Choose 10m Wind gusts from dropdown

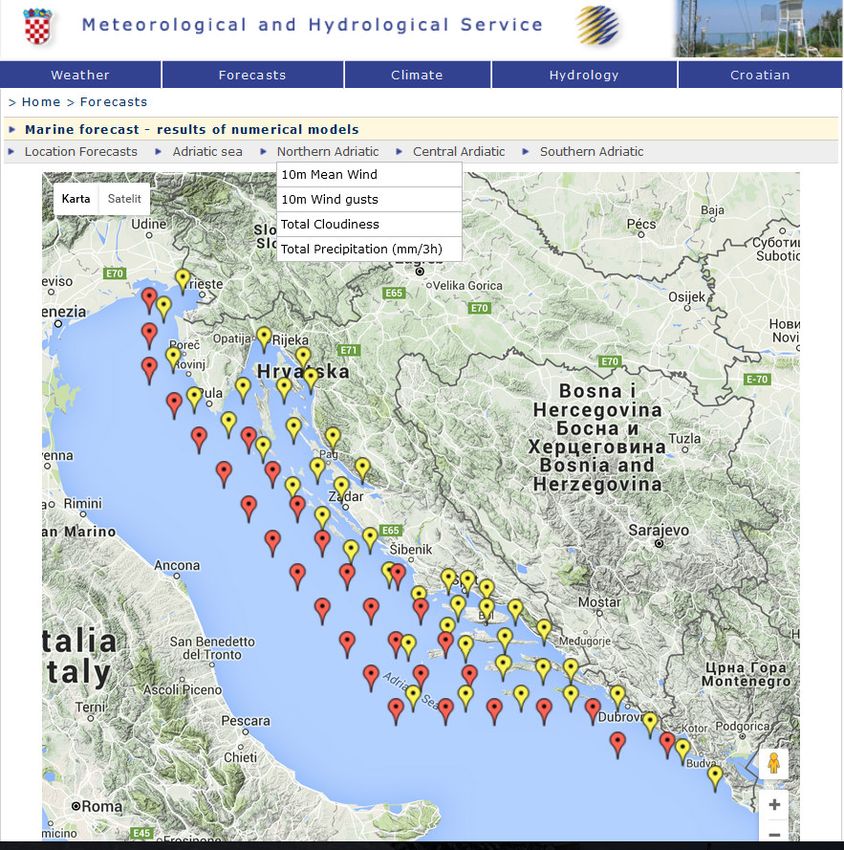[x=329, y=200]
